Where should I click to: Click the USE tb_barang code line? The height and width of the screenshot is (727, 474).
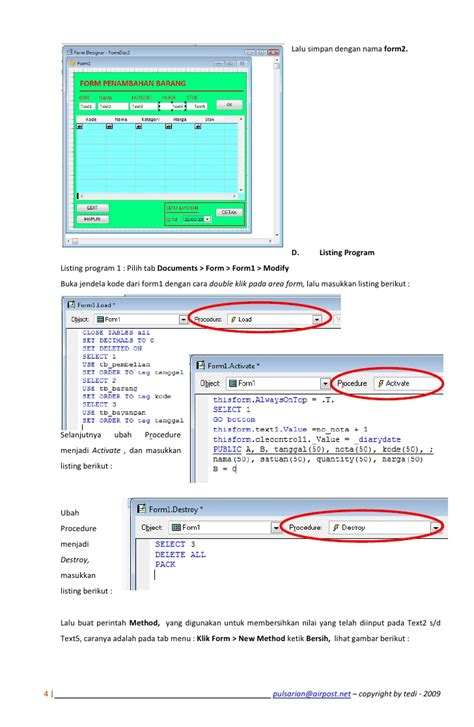click(x=110, y=389)
